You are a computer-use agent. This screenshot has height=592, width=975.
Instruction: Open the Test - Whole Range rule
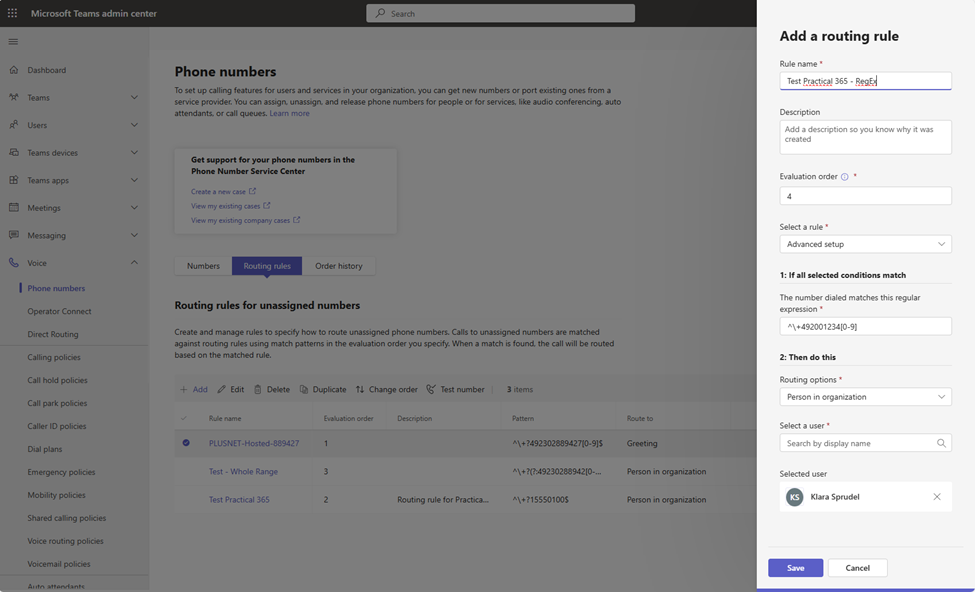point(243,471)
